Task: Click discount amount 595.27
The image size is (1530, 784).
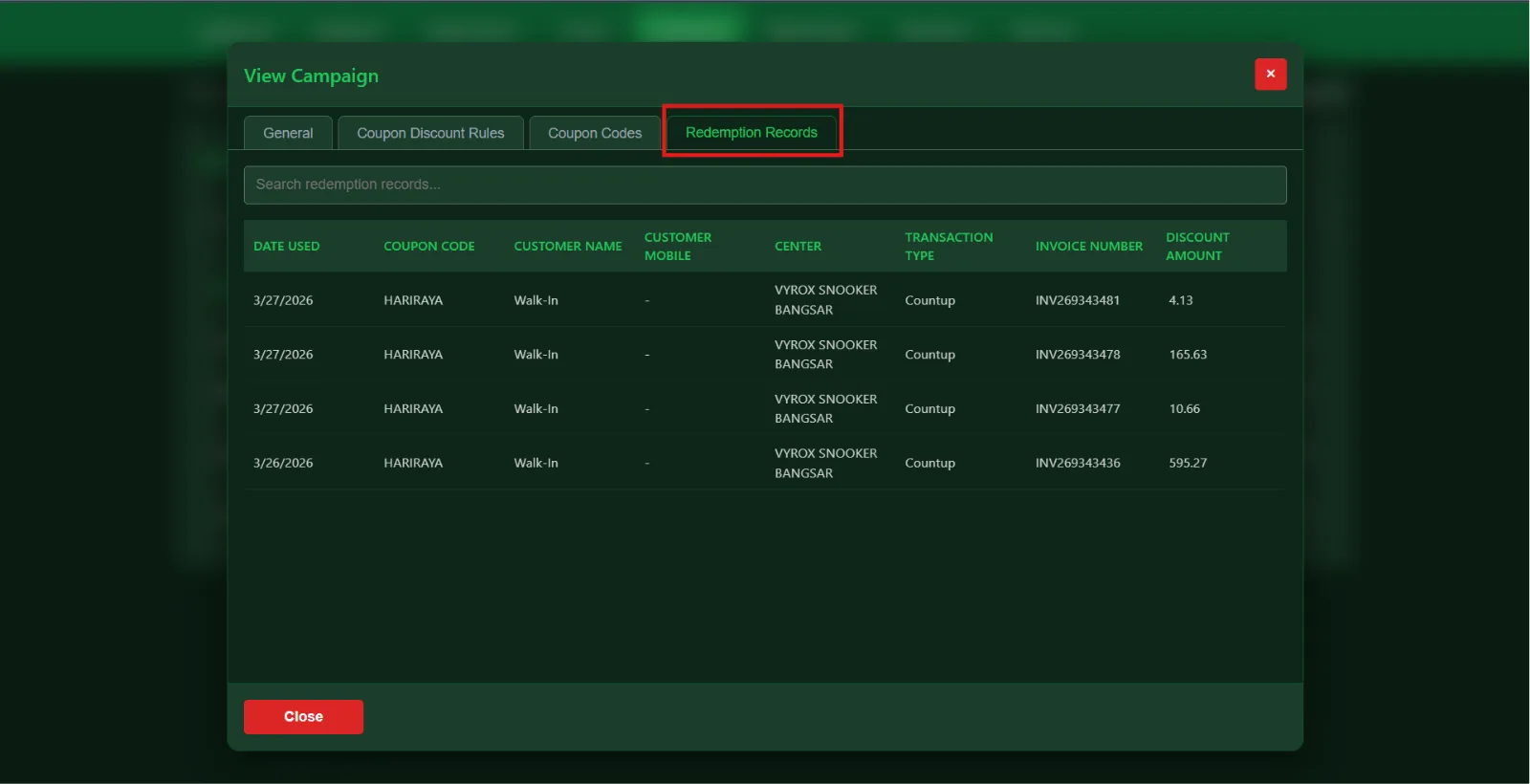Action: 1188,463
